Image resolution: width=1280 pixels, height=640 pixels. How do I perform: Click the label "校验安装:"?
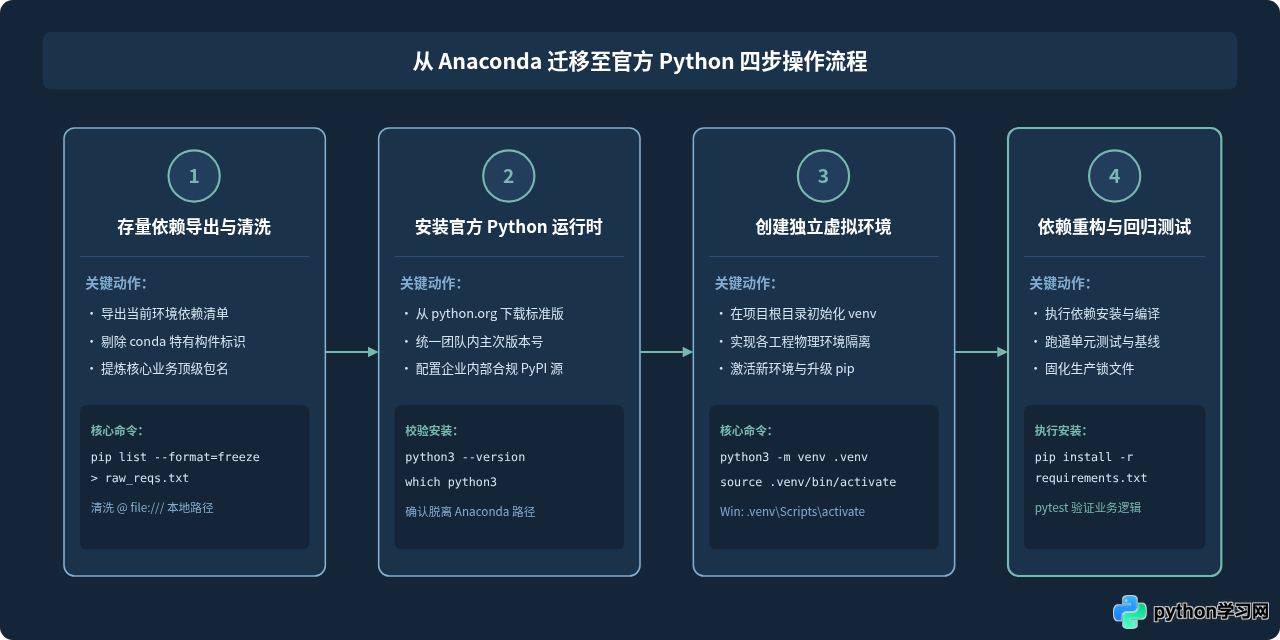point(431,430)
